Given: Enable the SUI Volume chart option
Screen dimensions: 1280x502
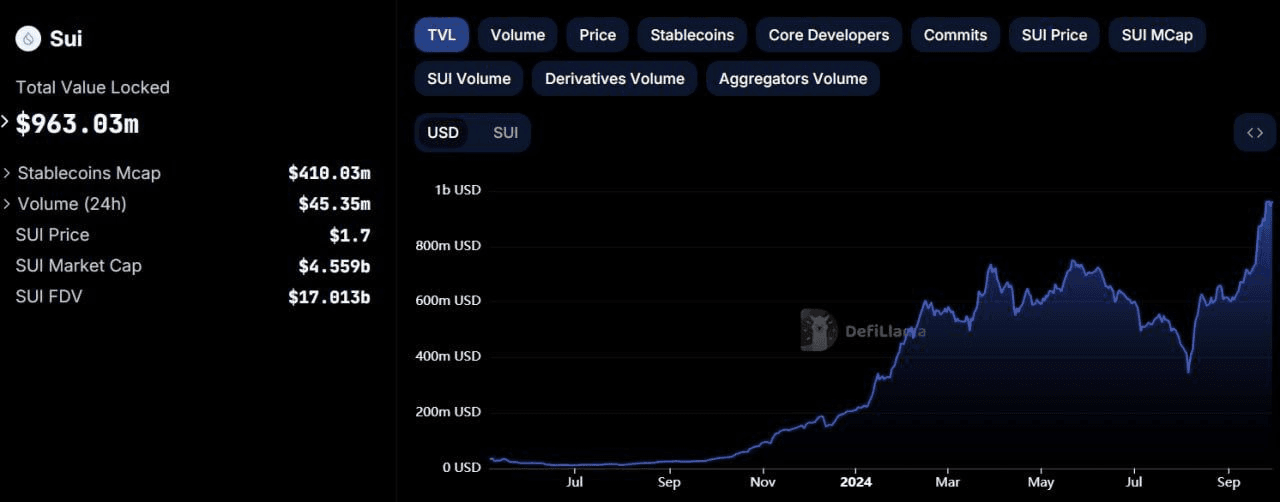Looking at the screenshot, I should (469, 78).
